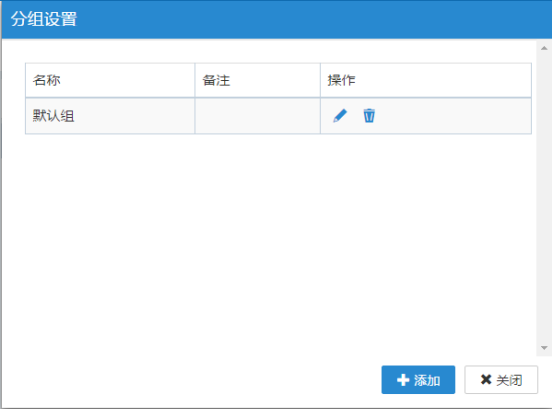Click the 添加 button
The image size is (552, 409).
pos(418,380)
